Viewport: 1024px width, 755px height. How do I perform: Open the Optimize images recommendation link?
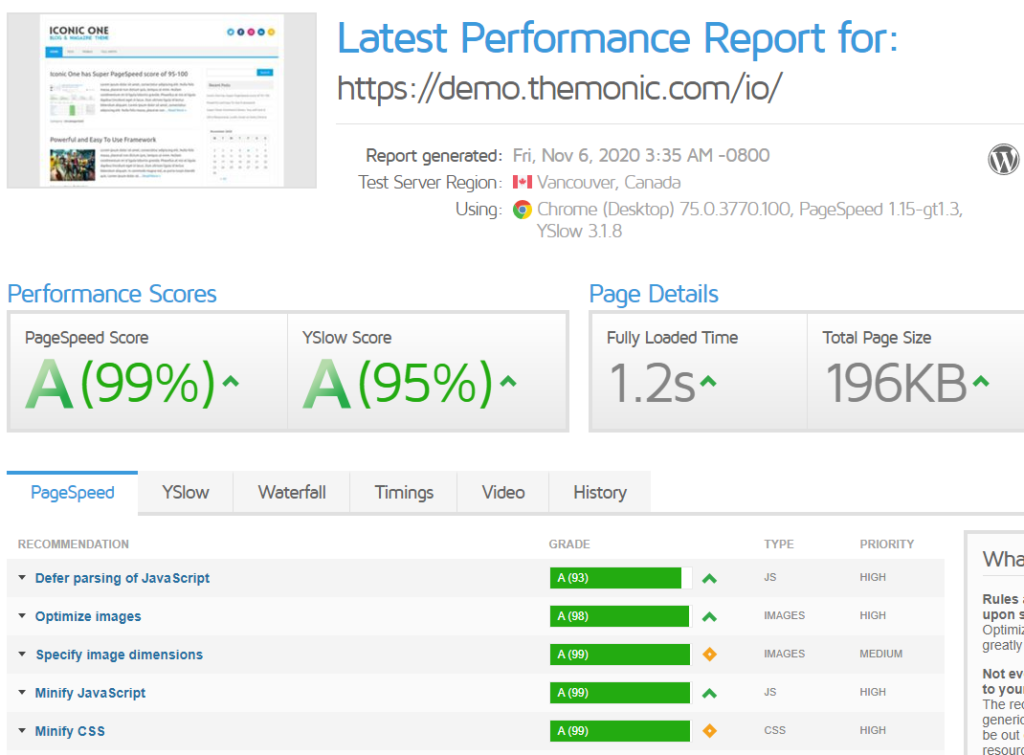(x=88, y=617)
